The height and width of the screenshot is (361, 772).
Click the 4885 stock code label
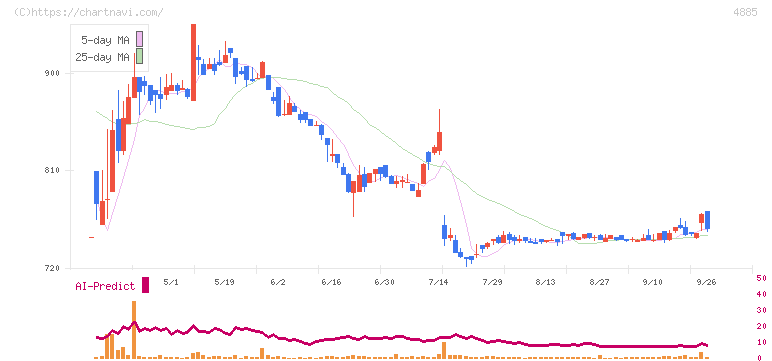pos(745,12)
